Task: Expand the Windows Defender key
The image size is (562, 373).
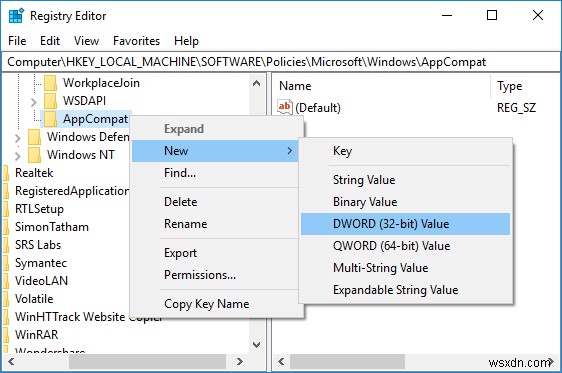Action: click(x=18, y=138)
